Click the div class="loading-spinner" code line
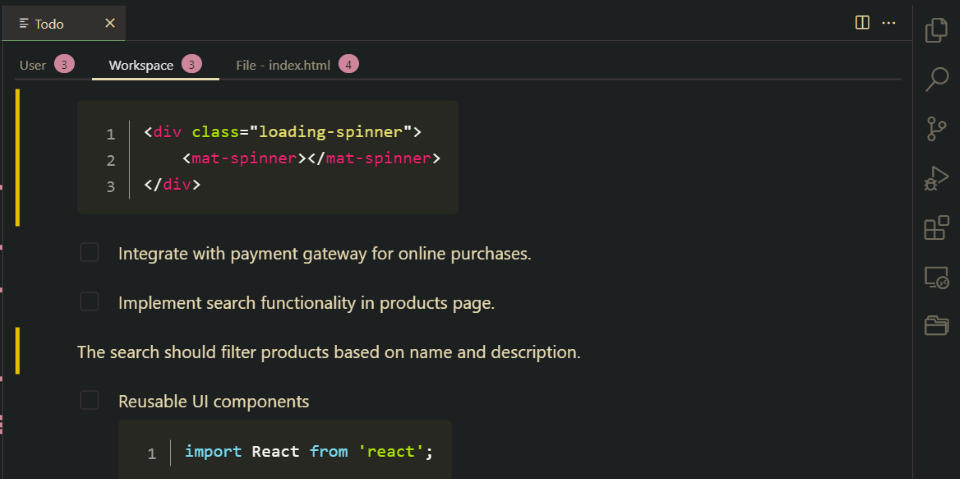 (282, 132)
